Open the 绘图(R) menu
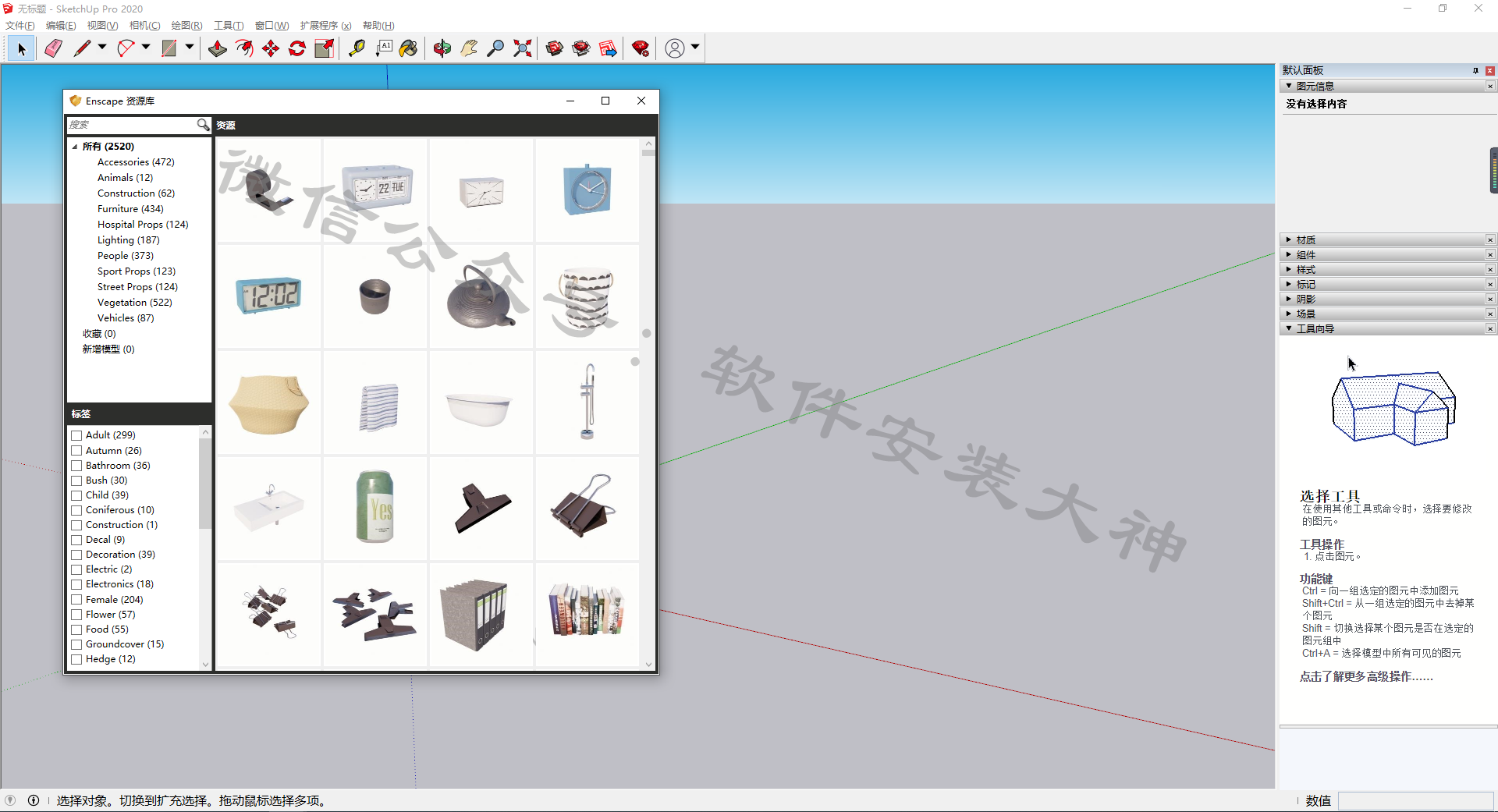 186,26
